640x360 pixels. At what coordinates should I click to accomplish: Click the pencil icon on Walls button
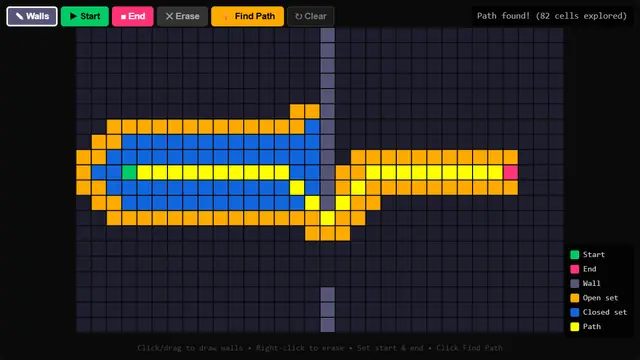[x=19, y=16]
